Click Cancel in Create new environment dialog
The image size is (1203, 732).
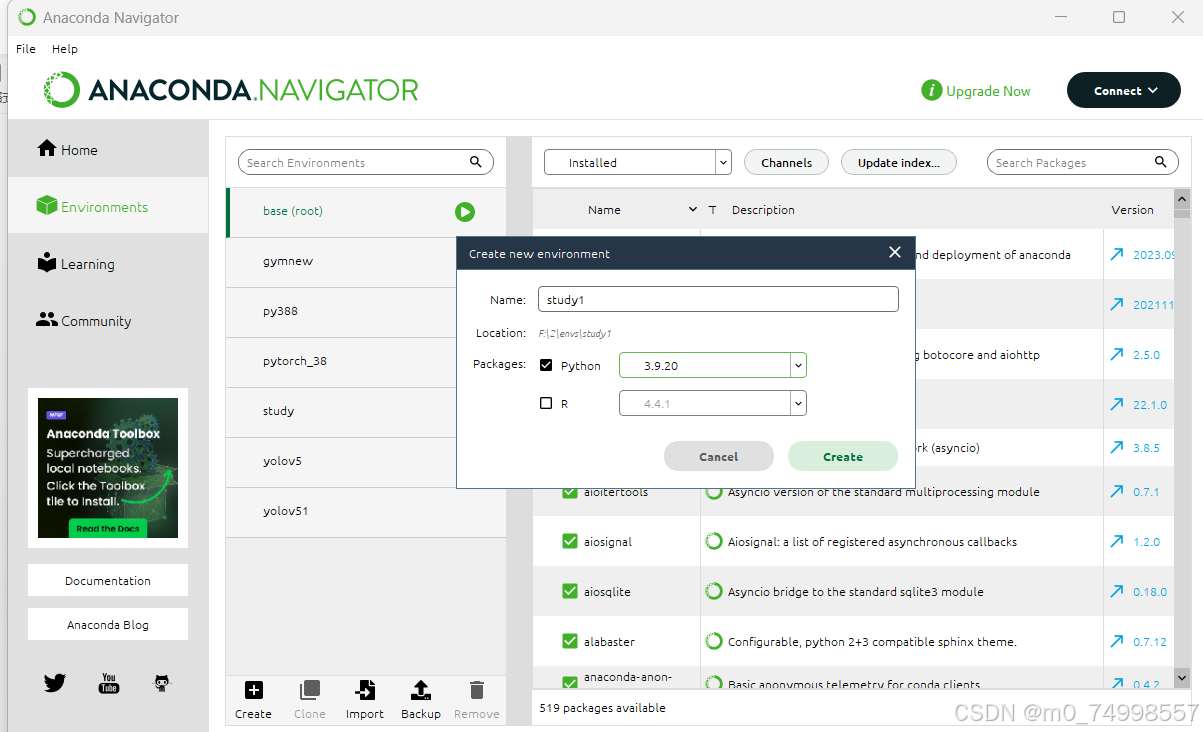pos(719,456)
